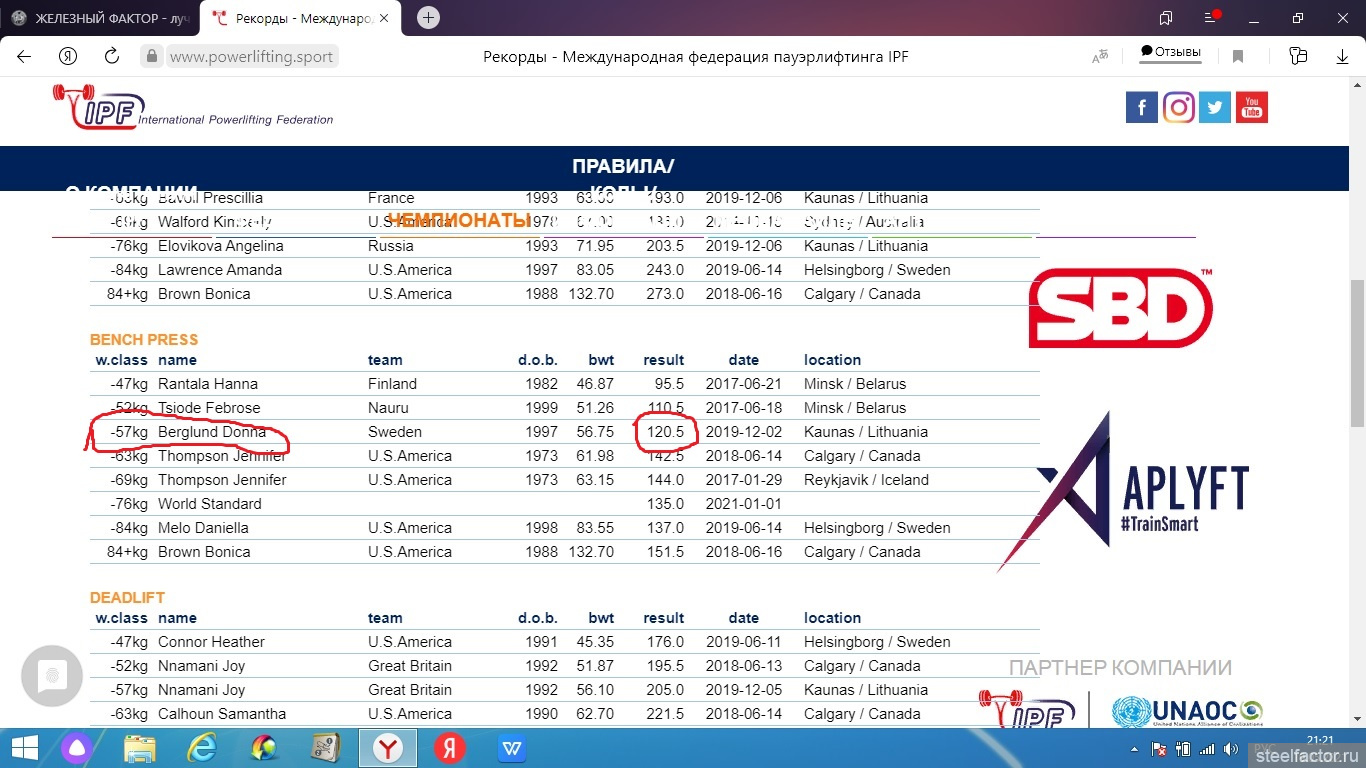Switch to ЖЕЛЕЗНЫЙ ФАКТОР tab
The height and width of the screenshot is (768, 1366).
(x=100, y=18)
